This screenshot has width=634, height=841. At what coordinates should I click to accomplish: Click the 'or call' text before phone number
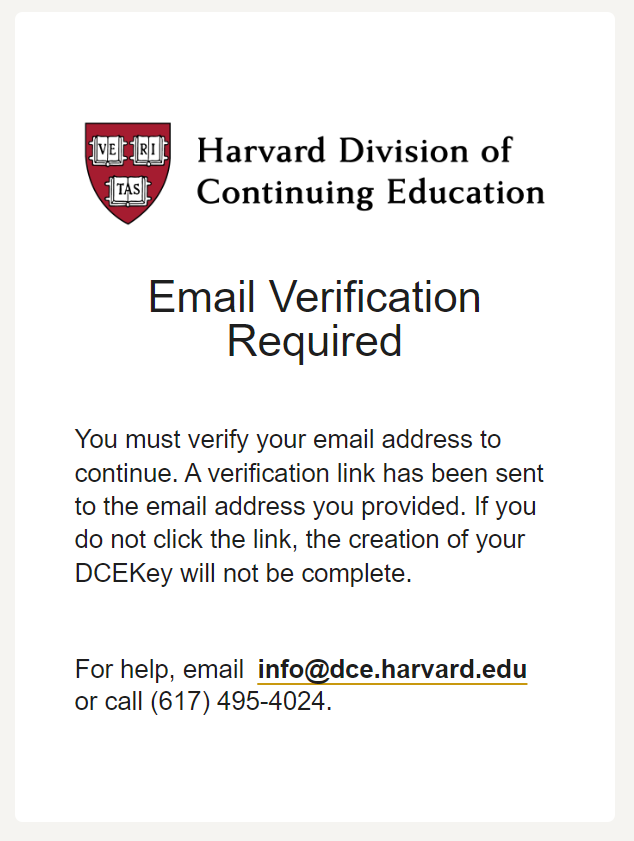[110, 701]
